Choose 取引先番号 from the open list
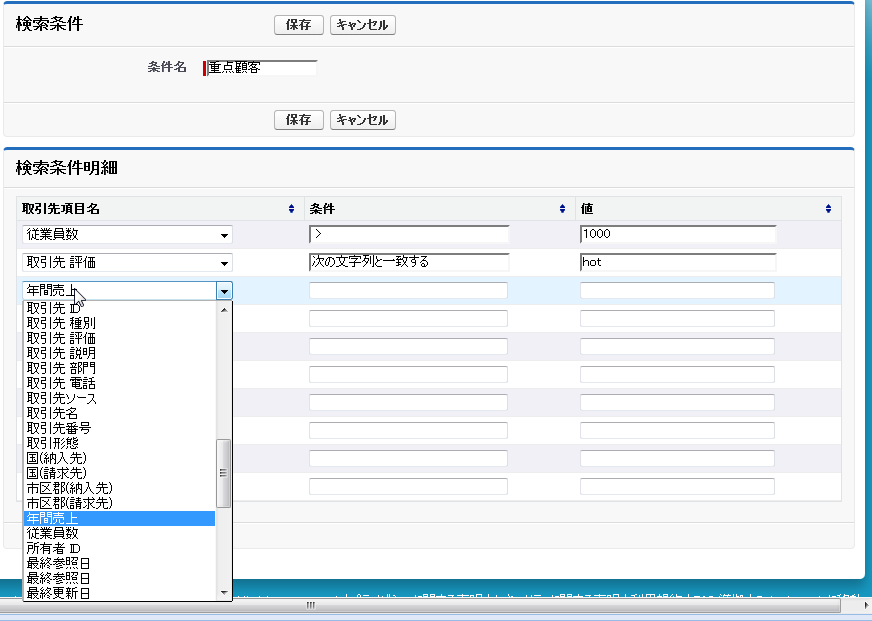The width and height of the screenshot is (872, 621). coord(120,428)
